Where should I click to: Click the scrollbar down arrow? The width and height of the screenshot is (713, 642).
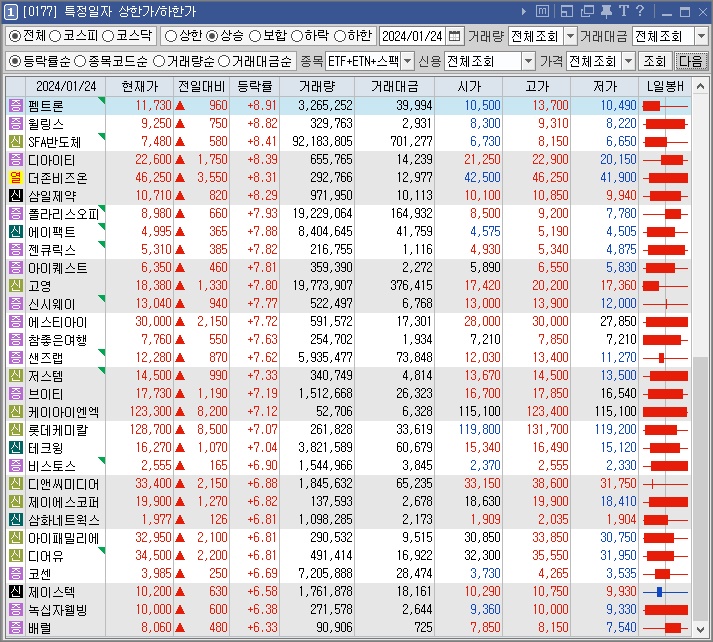[700, 629]
